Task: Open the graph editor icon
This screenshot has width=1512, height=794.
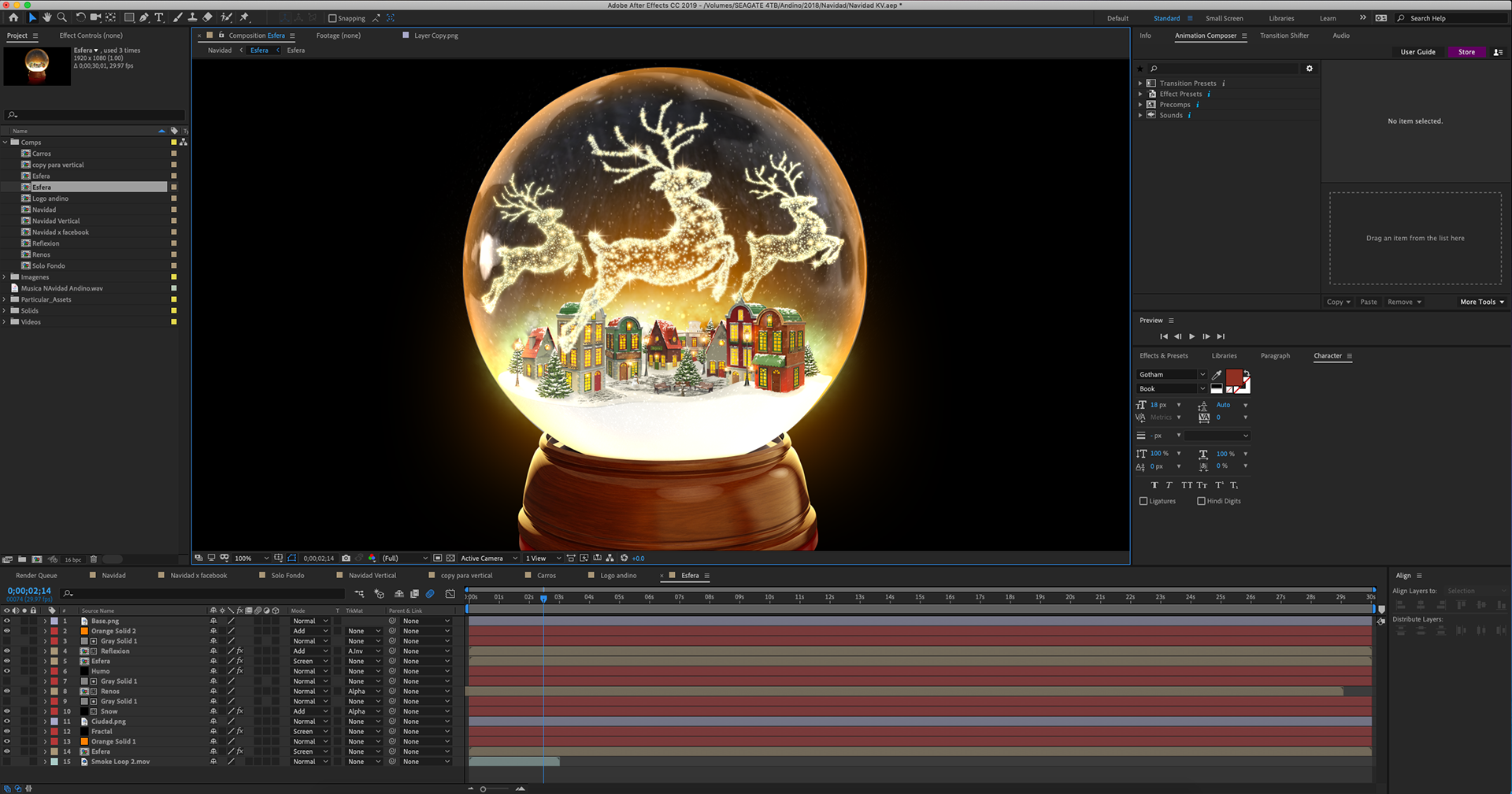Action: pyautogui.click(x=450, y=594)
